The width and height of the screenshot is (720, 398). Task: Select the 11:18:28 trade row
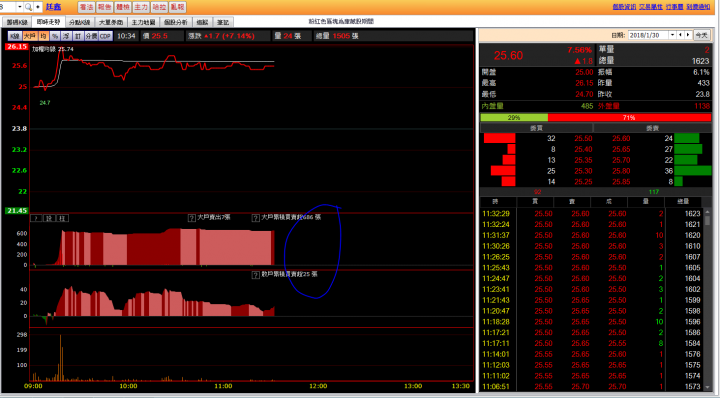[x=591, y=322]
